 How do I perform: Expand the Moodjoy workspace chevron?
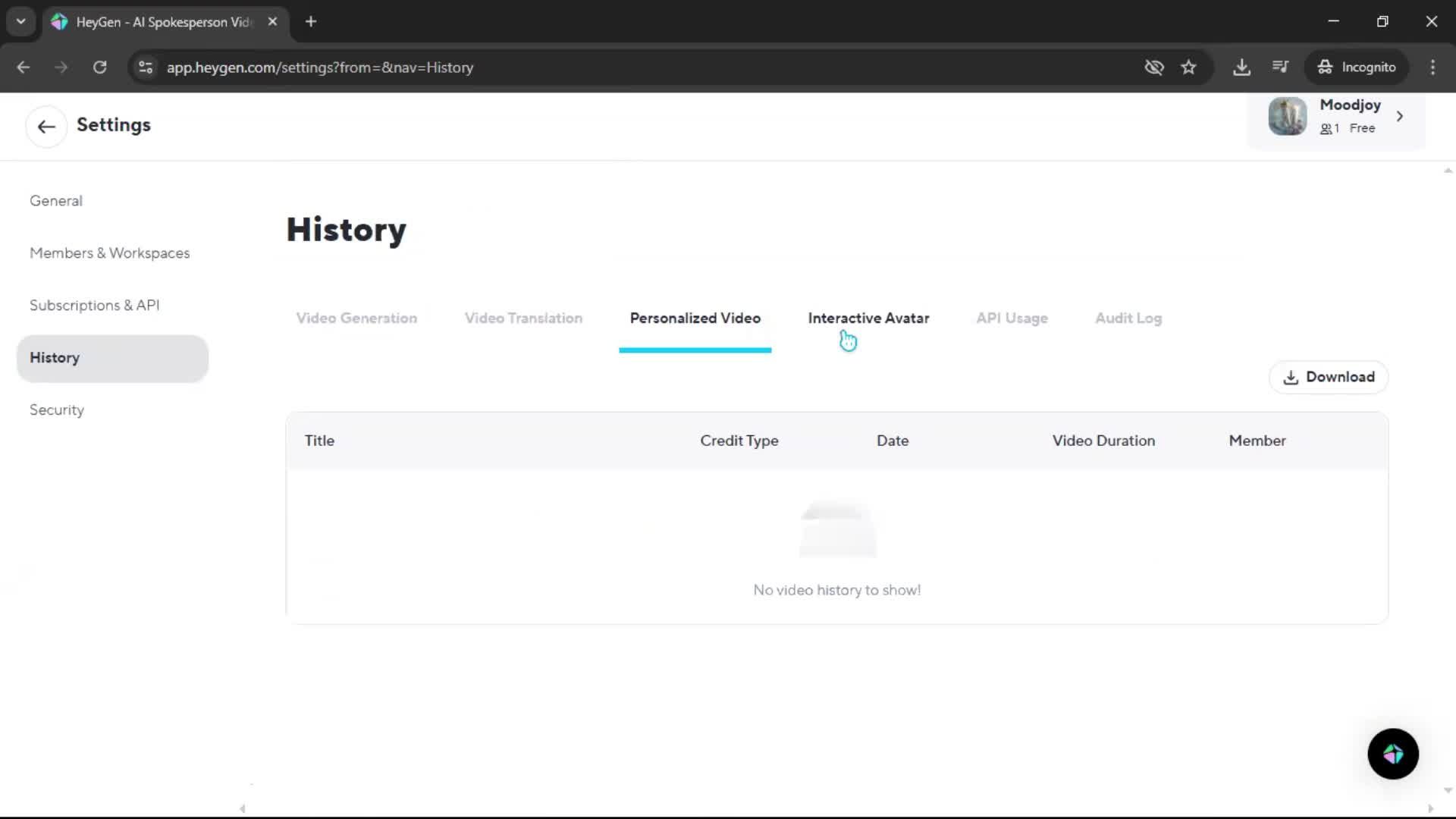click(x=1400, y=116)
